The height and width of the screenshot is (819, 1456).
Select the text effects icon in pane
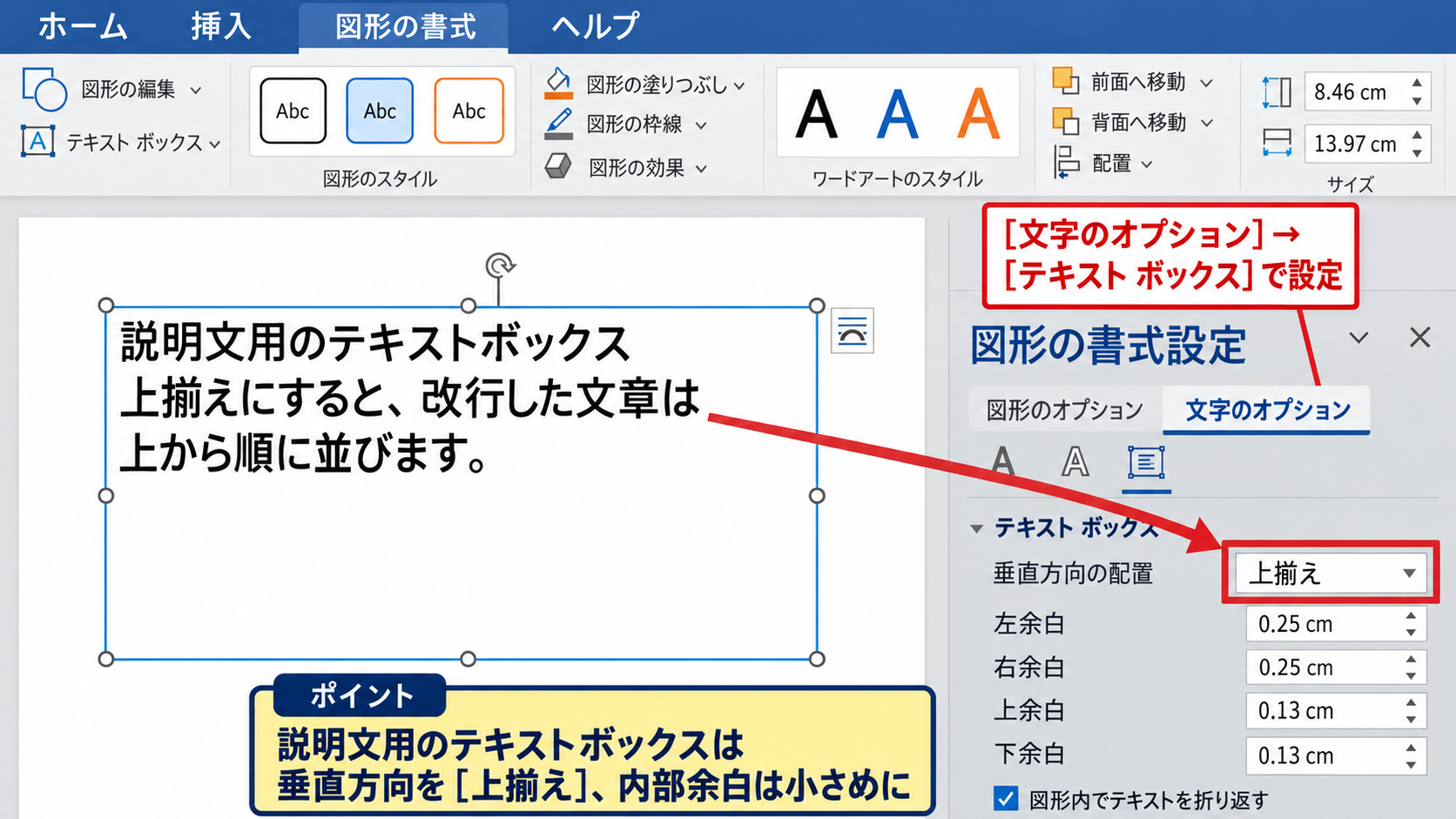(x=1075, y=461)
